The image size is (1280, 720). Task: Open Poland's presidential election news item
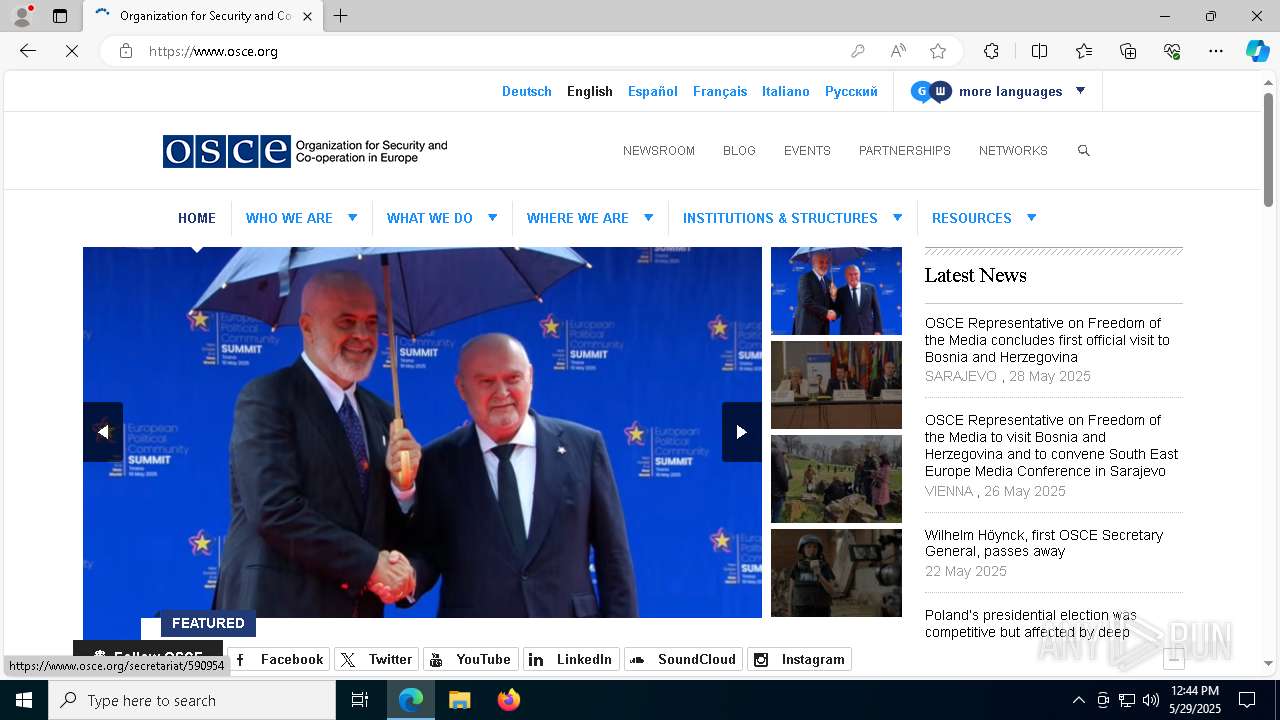[x=1031, y=623]
